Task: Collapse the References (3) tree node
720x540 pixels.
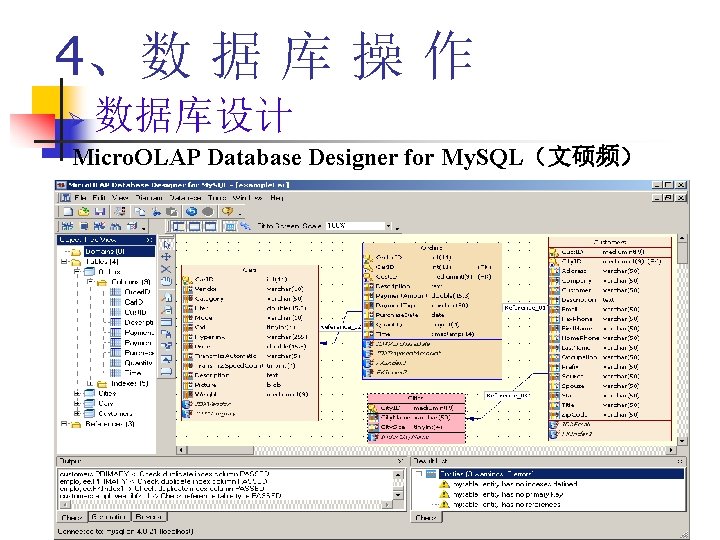Action: click(x=64, y=424)
